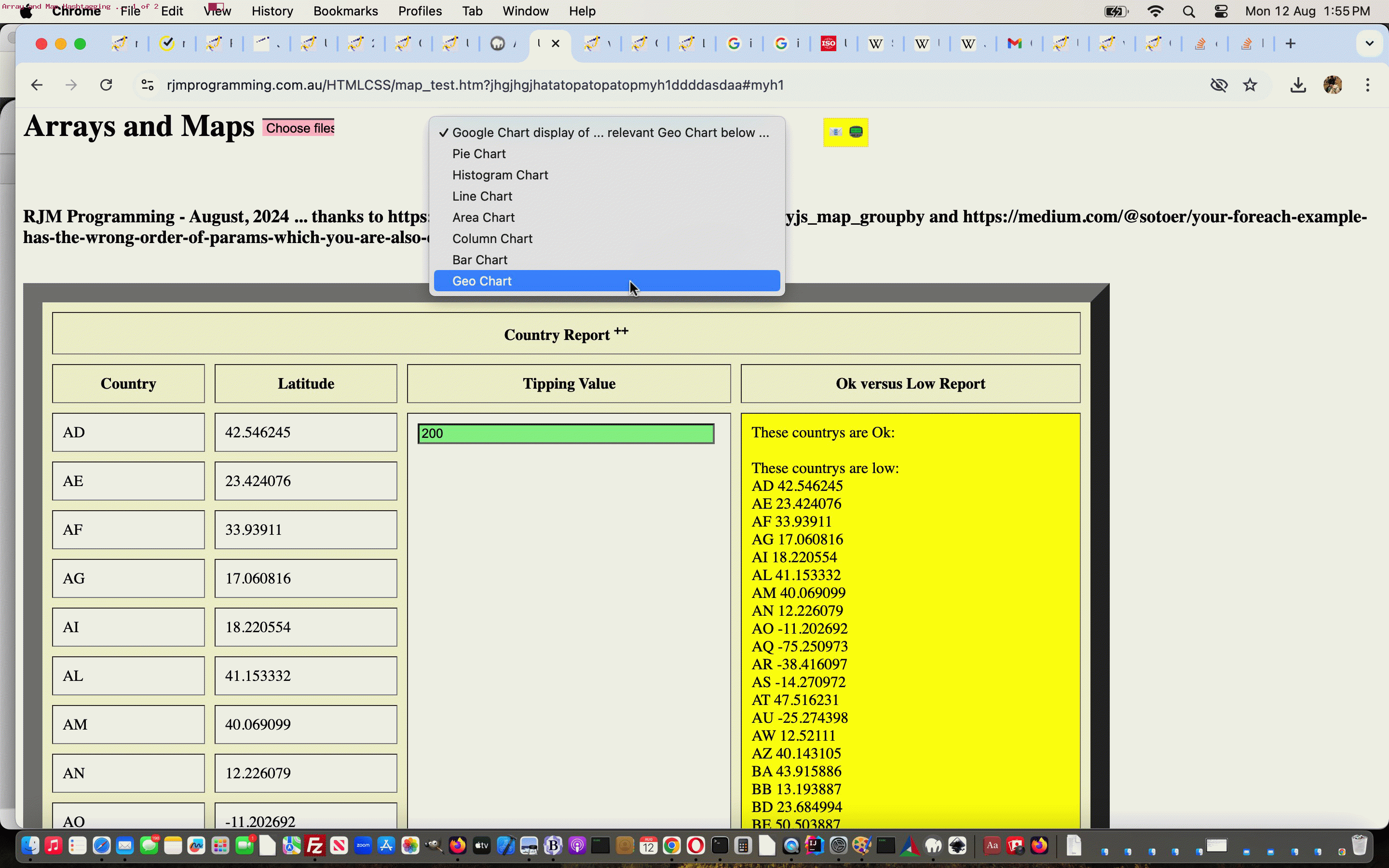Click the green tipping value slider
Image resolution: width=1389 pixels, height=868 pixels.
click(567, 432)
